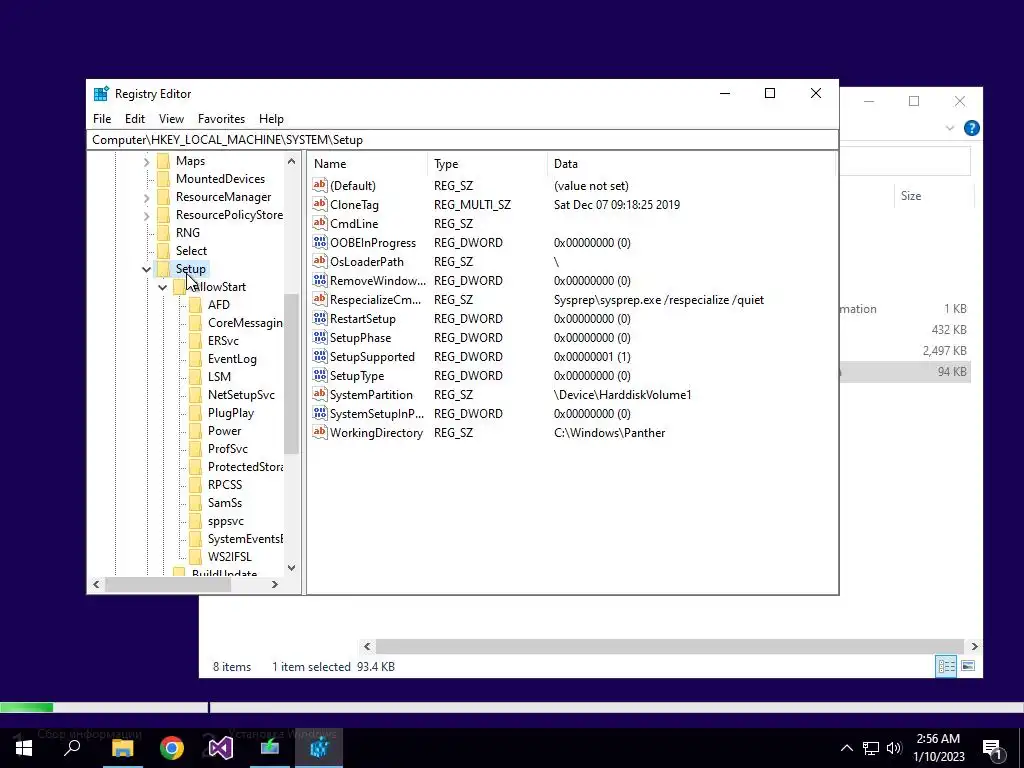Open the File menu in Registry Editor
Screen dimensions: 1024x768
click(x=102, y=119)
